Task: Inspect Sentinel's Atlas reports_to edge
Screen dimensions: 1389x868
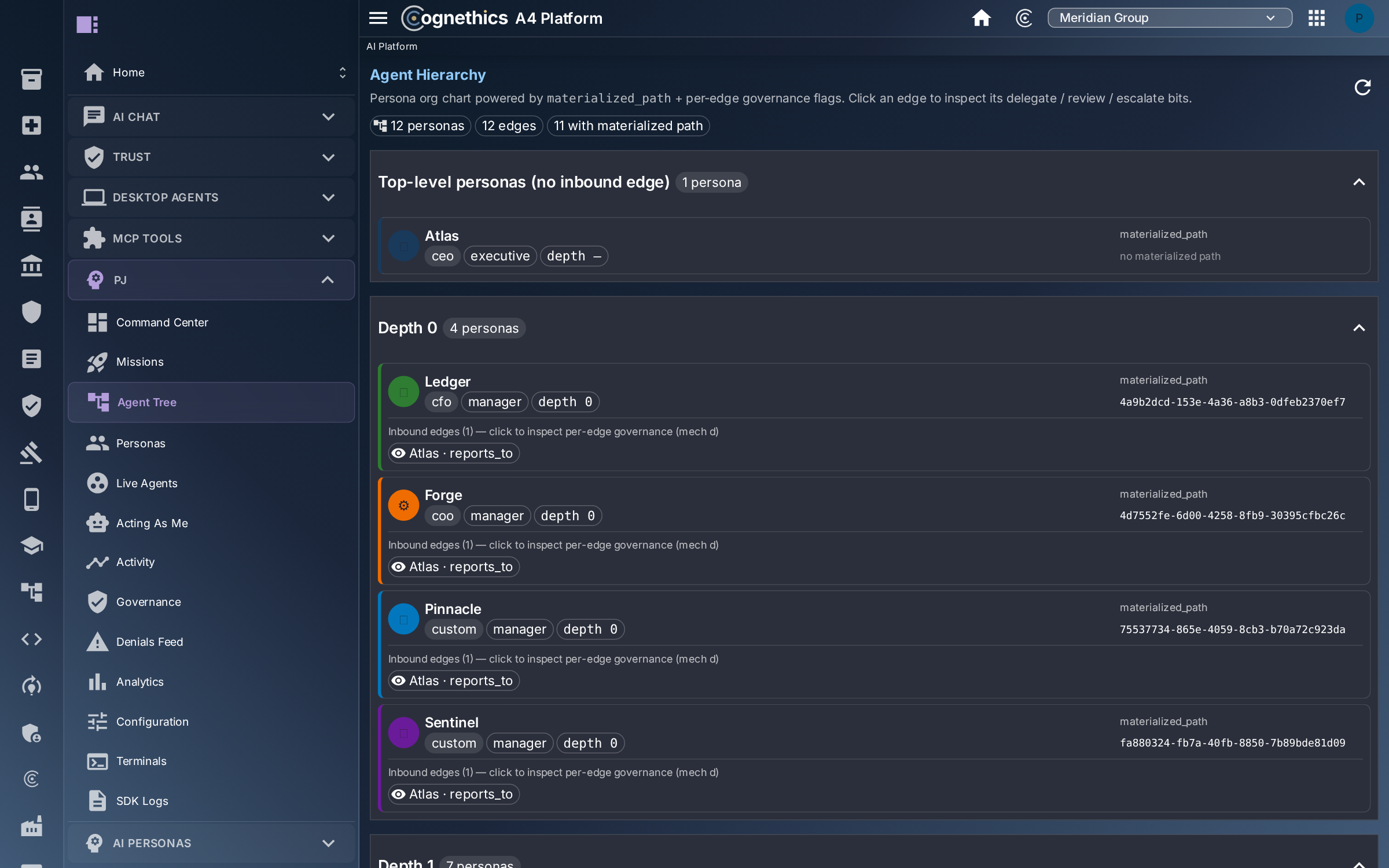Action: click(x=454, y=794)
